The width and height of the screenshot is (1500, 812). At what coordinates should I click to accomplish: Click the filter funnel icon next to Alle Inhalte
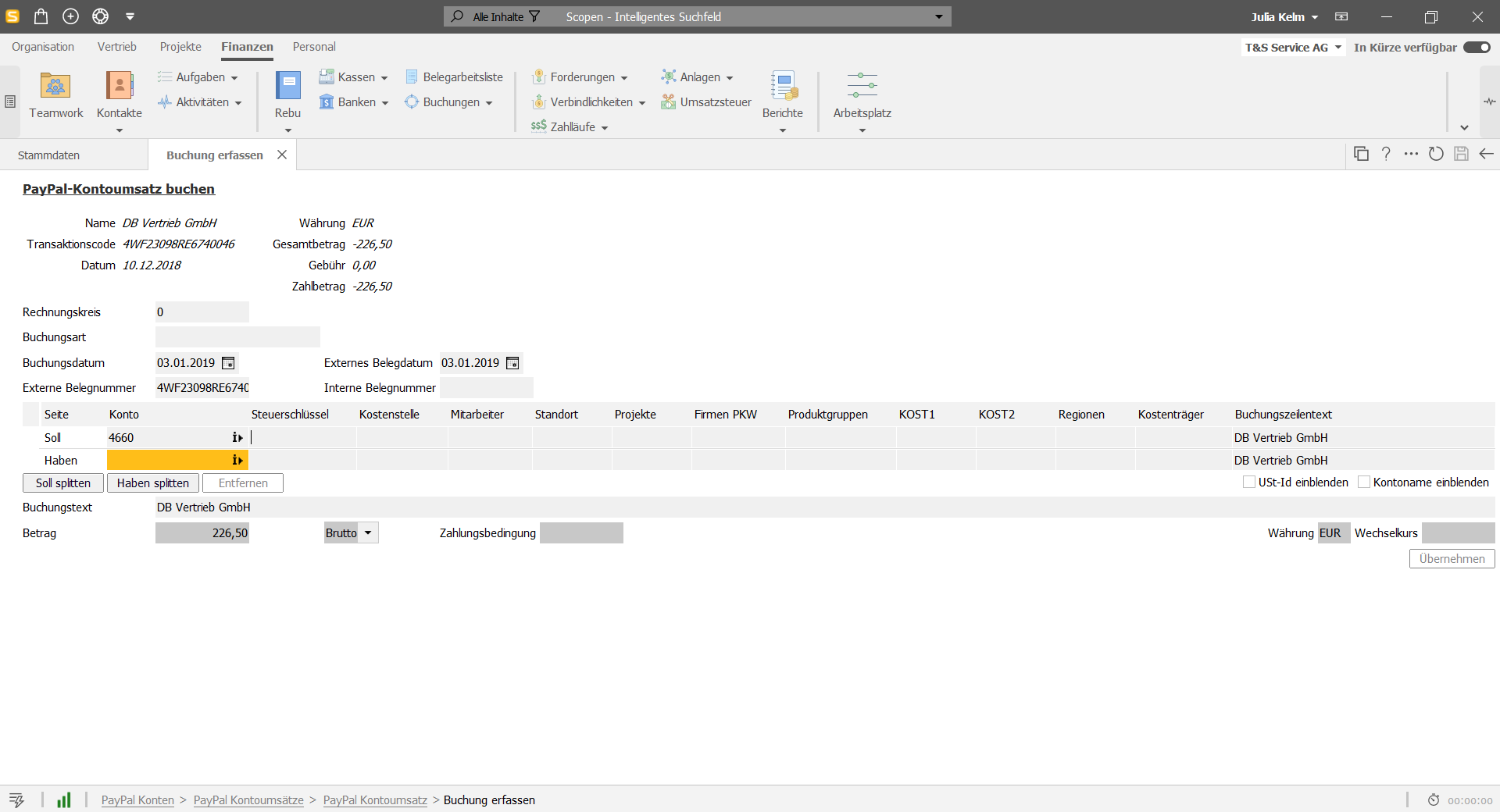(534, 16)
